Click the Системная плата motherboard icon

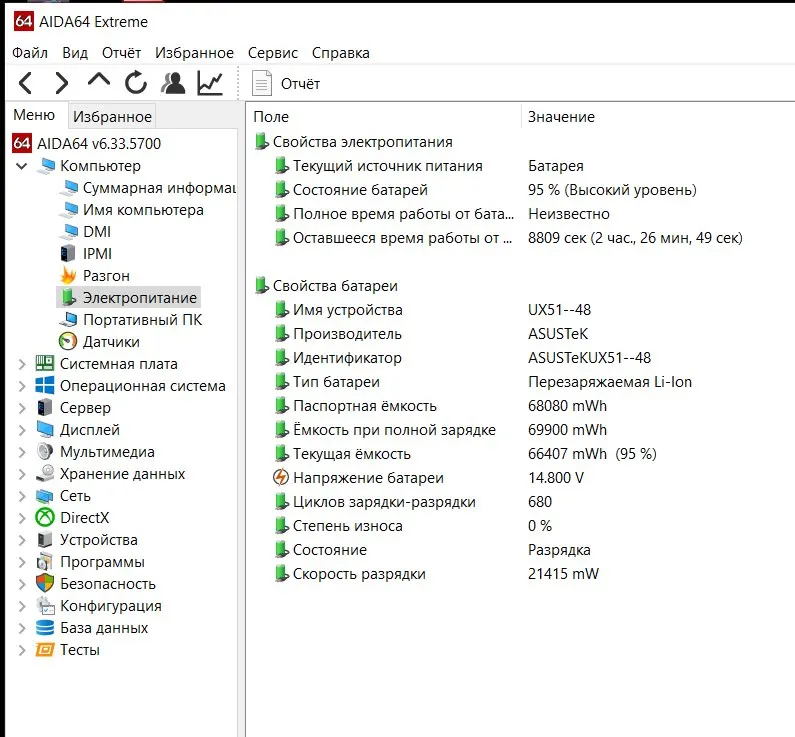tap(45, 363)
